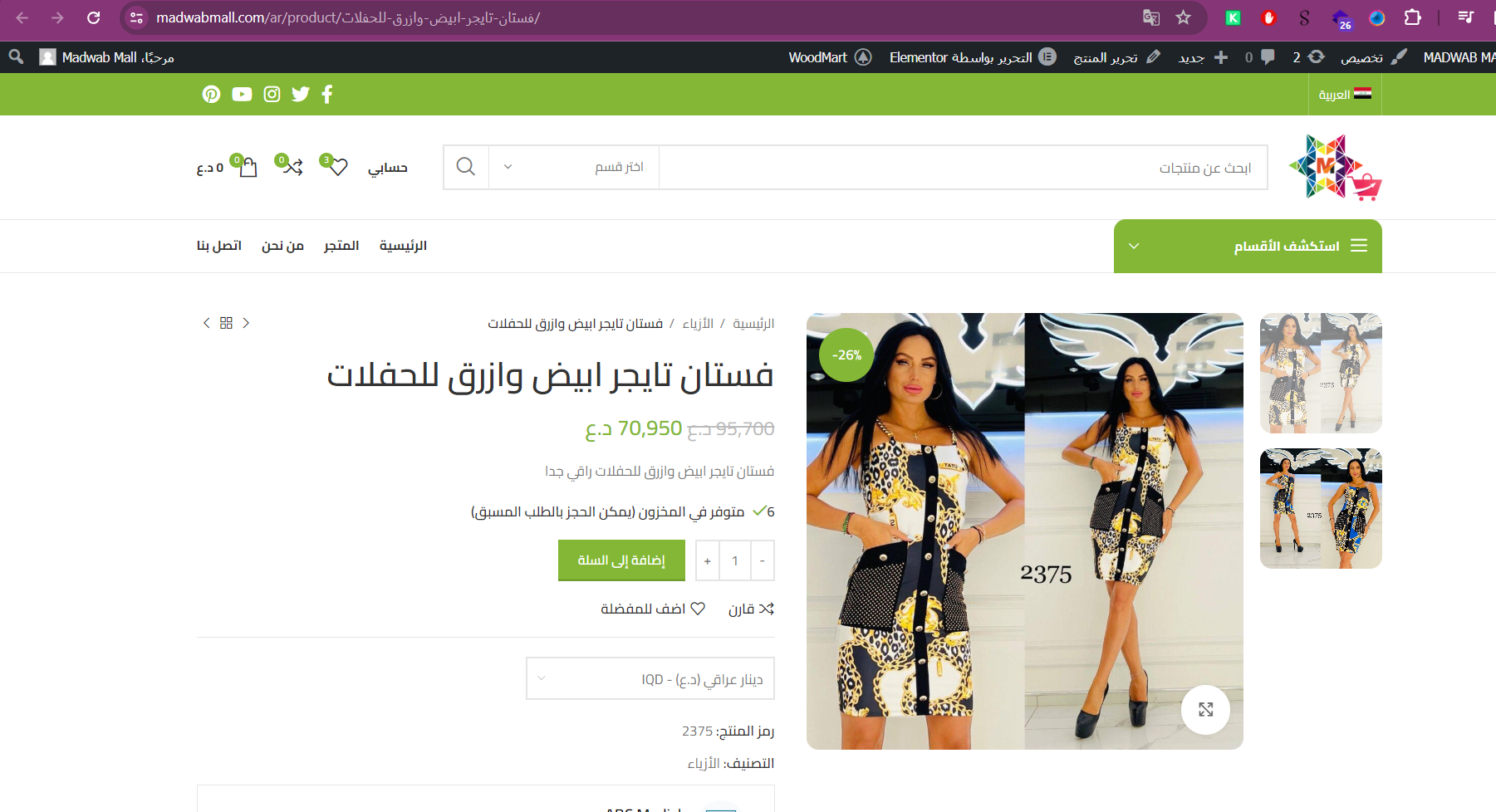Open the Pinterest social icon
This screenshot has width=1496, height=812.
click(x=211, y=94)
